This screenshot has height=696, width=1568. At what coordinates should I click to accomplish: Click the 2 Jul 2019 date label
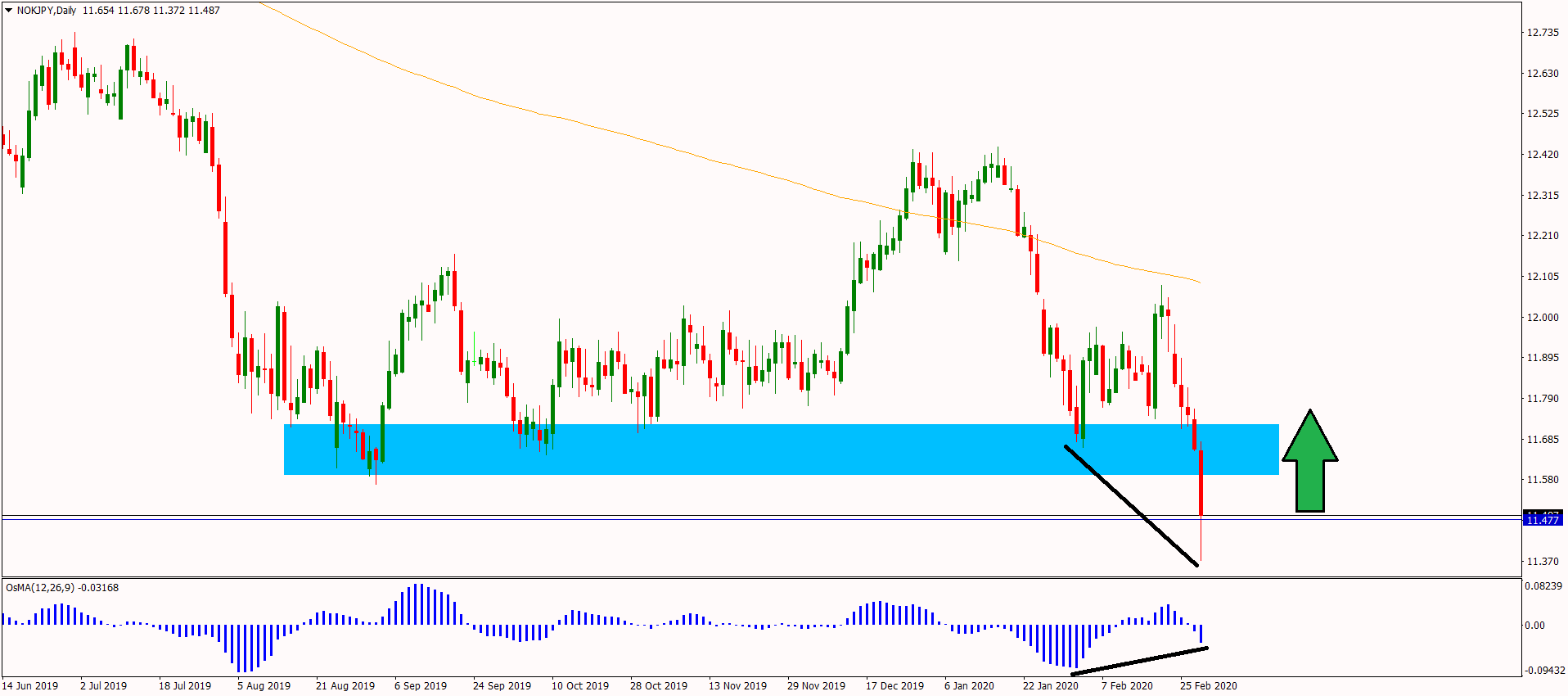104,686
